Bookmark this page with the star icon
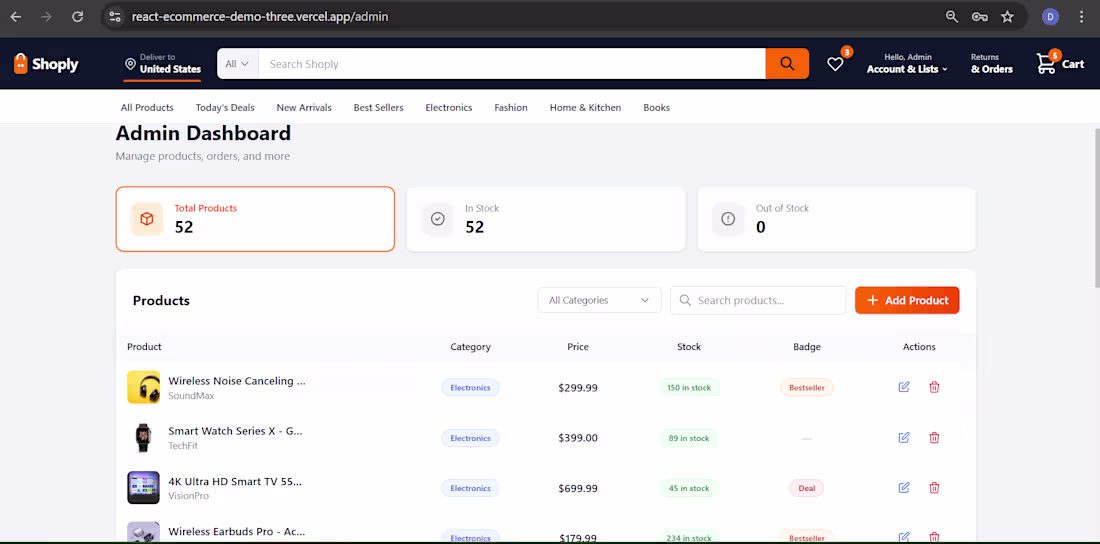The height and width of the screenshot is (544, 1100). (x=1007, y=17)
